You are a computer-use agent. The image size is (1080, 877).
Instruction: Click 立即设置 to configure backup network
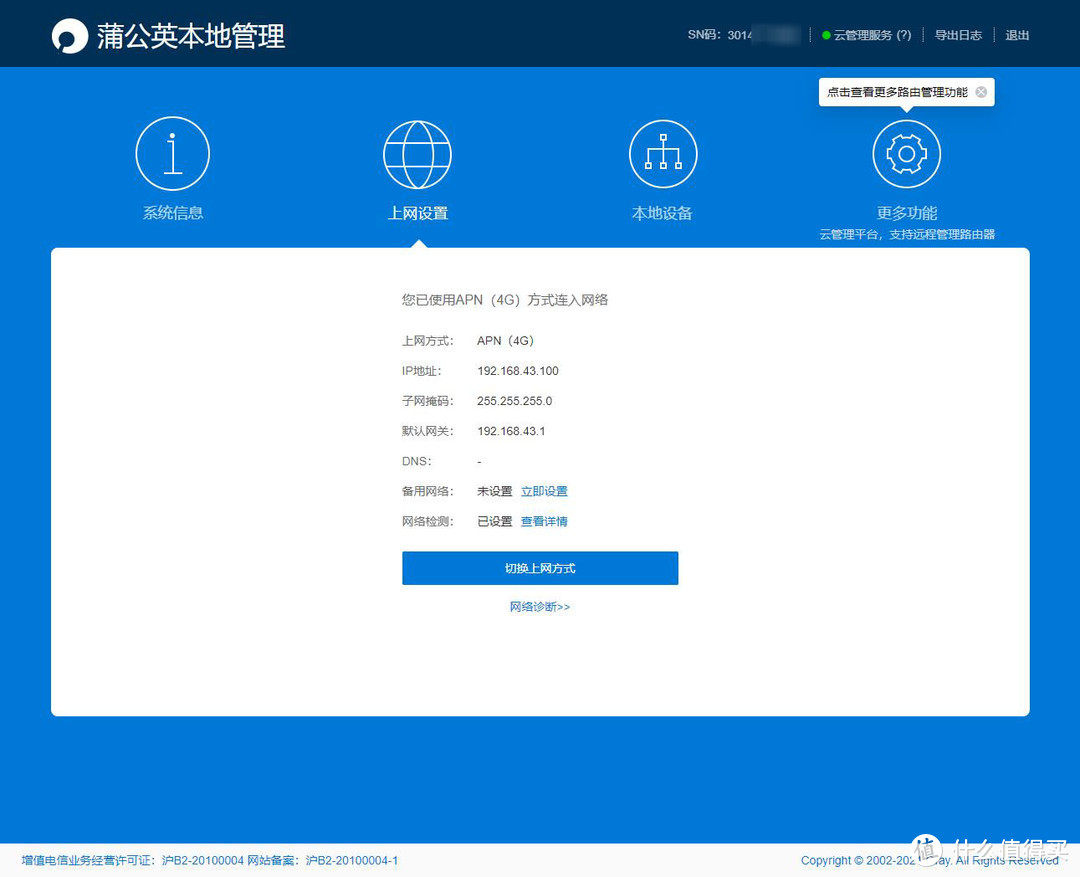[544, 491]
